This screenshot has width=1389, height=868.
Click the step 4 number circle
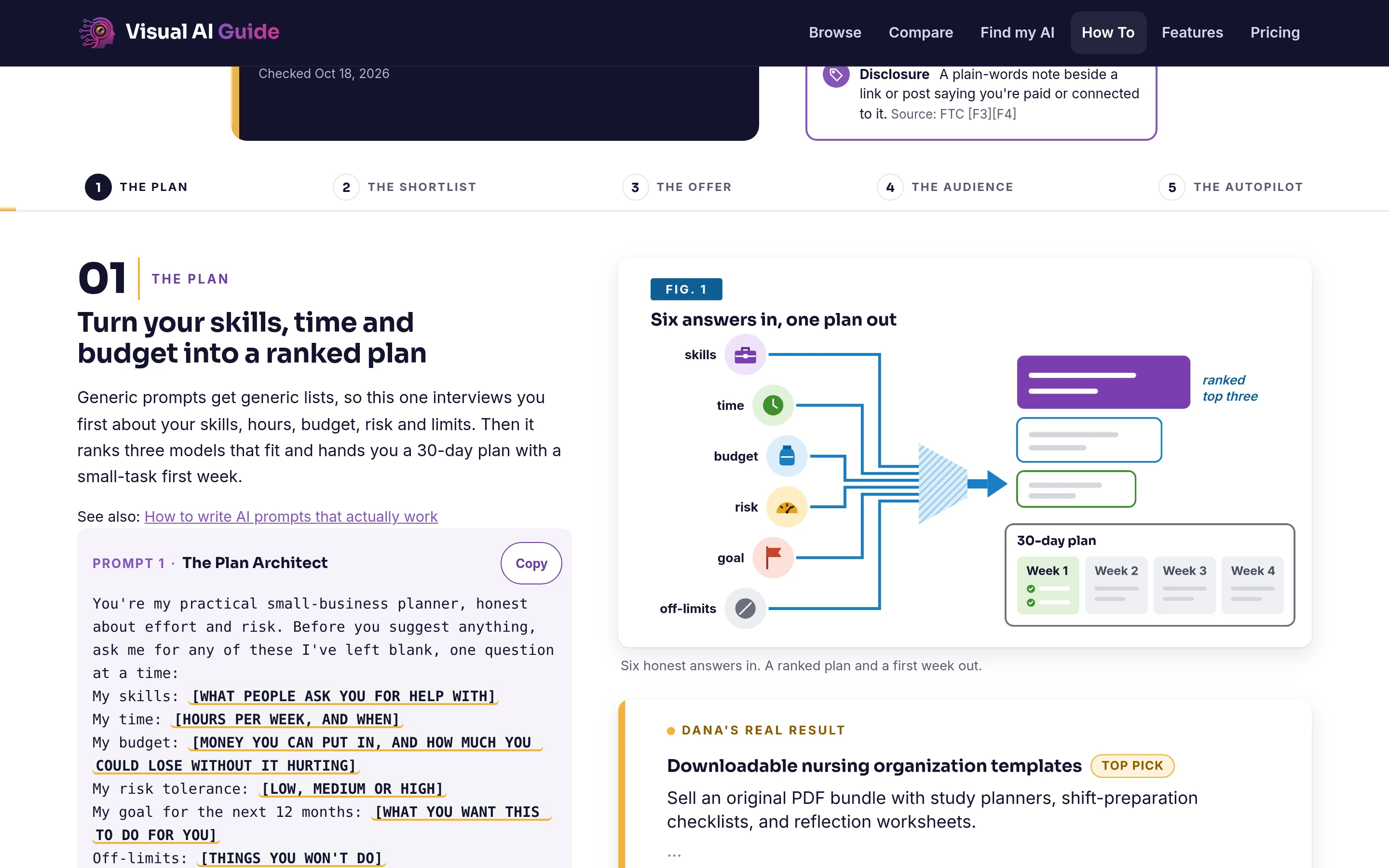[890, 187]
